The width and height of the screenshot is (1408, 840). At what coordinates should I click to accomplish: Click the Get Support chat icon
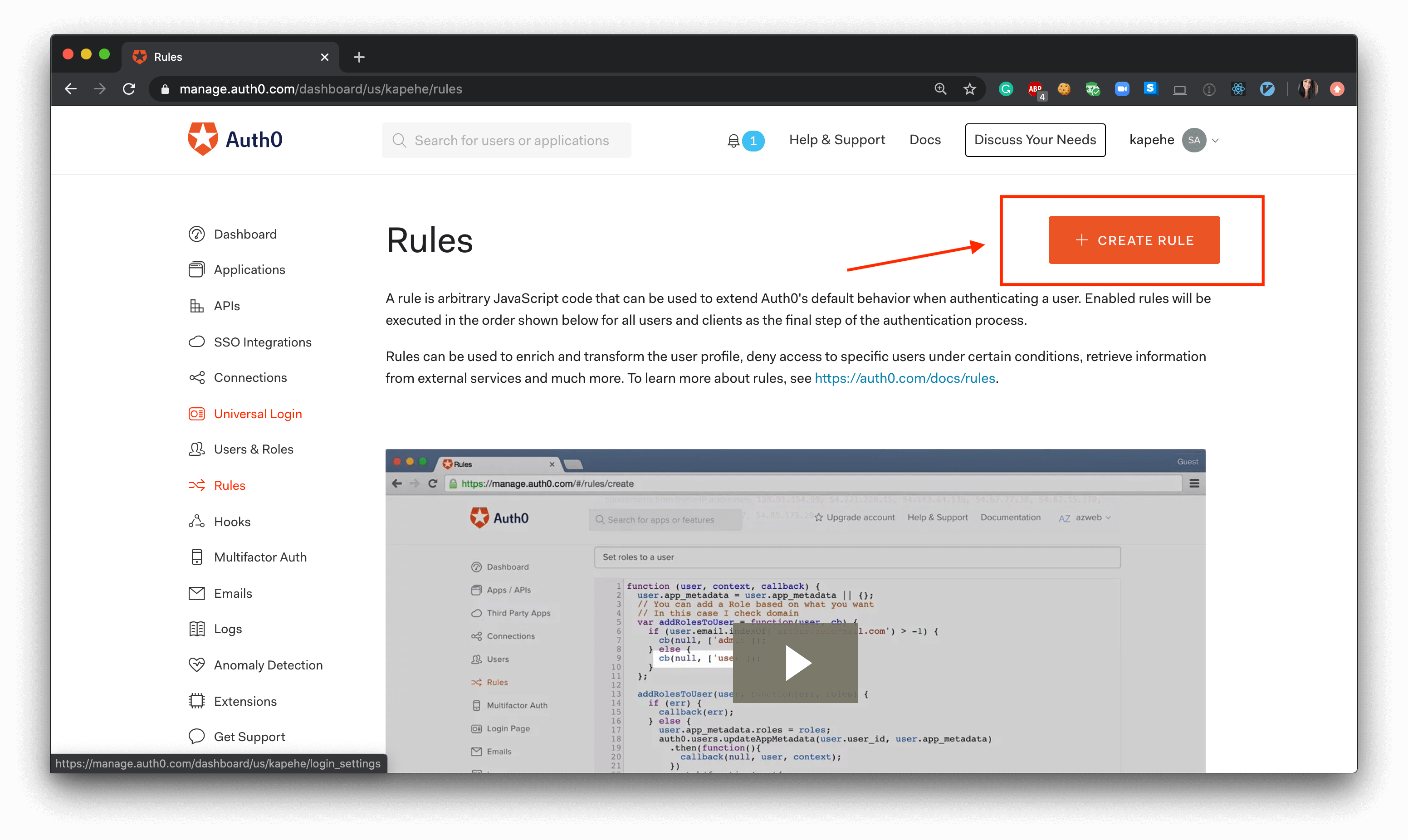pyautogui.click(x=196, y=737)
